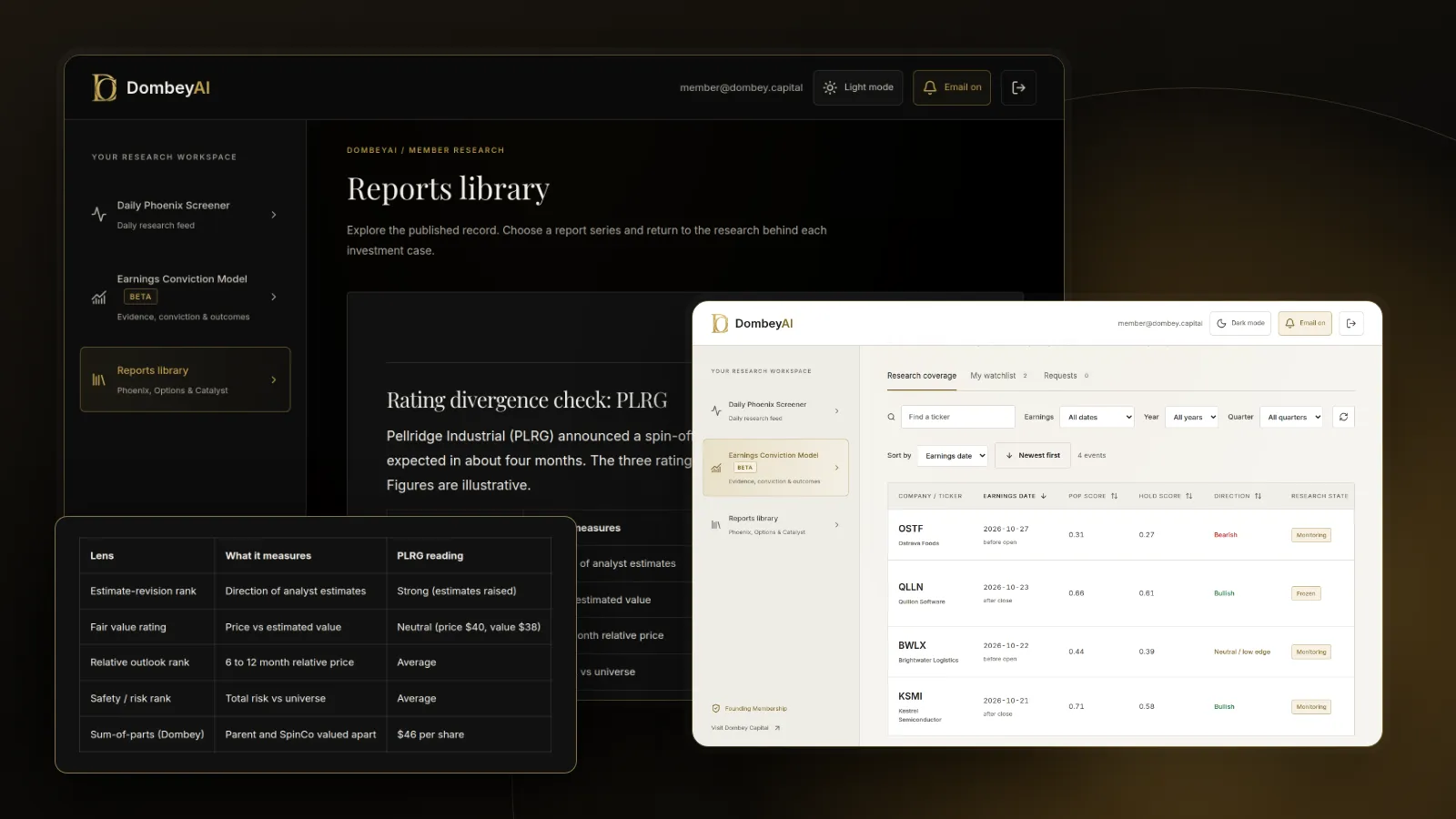1456x819 pixels.
Task: Expand the Daily Phoenix Screener chevron in the light sidebar
Action: point(837,411)
